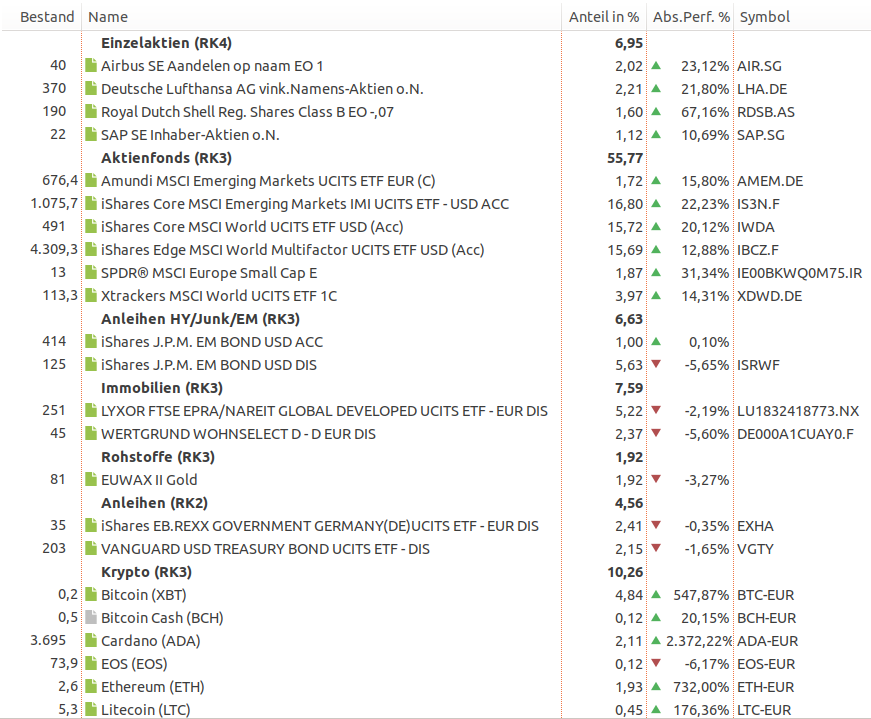
Task: Select the Anleihen HY/Junk/EM (RK3) category
Action: tap(436, 319)
